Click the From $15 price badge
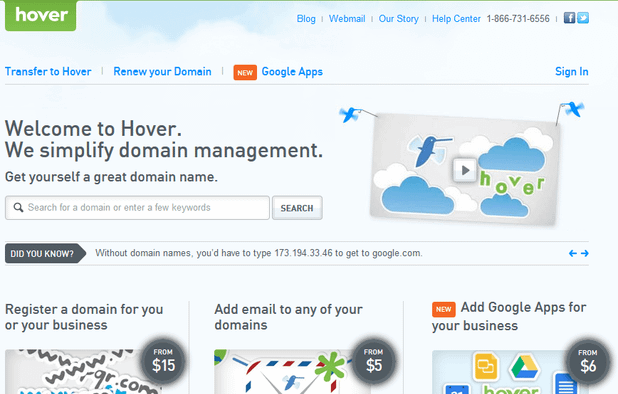The width and height of the screenshot is (618, 394). tap(163, 361)
